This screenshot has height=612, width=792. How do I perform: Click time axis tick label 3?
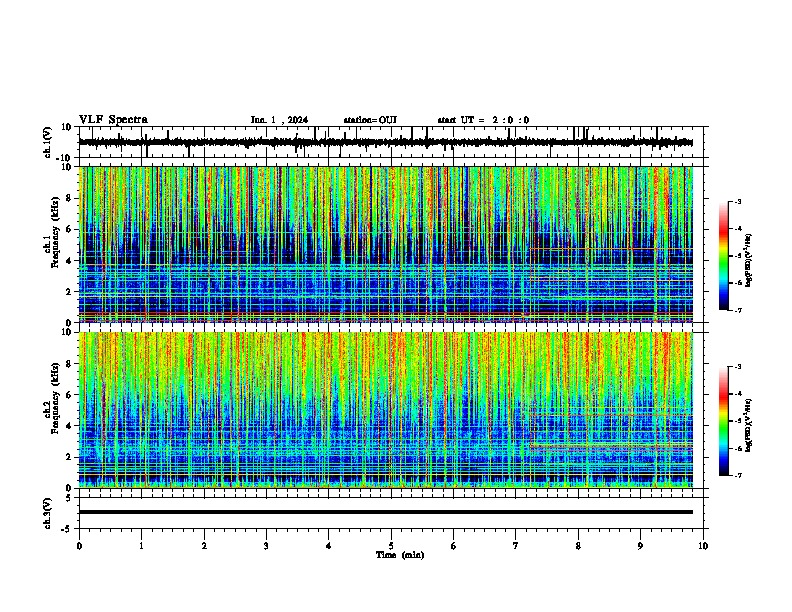(x=266, y=546)
